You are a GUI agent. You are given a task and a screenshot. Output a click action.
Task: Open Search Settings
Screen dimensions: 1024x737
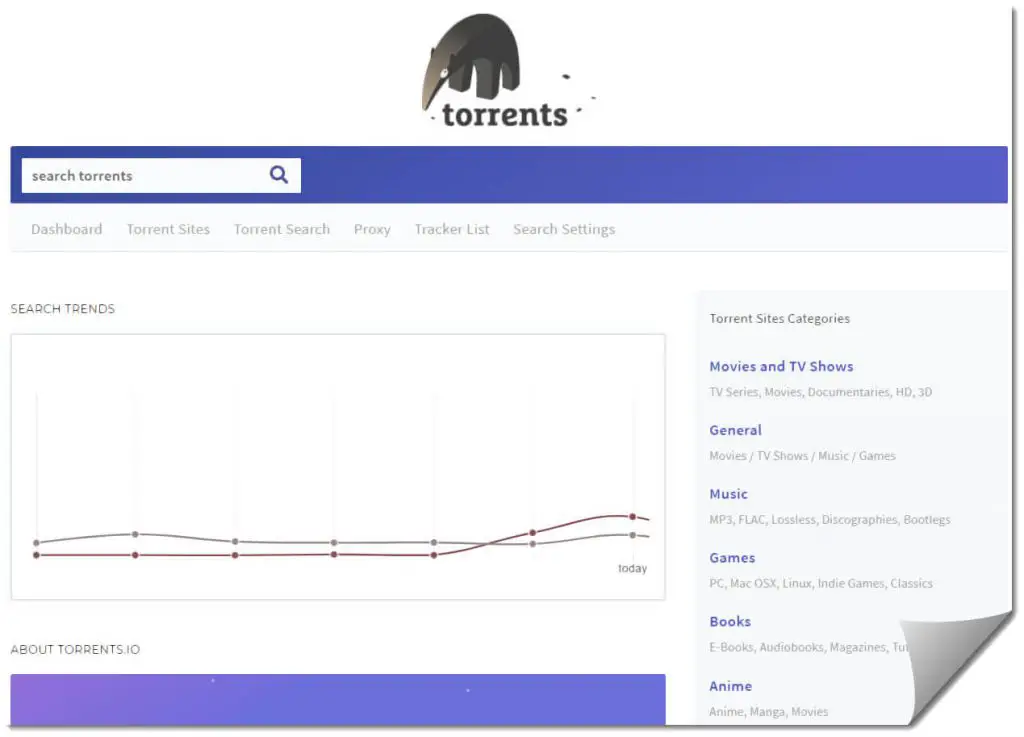click(563, 229)
